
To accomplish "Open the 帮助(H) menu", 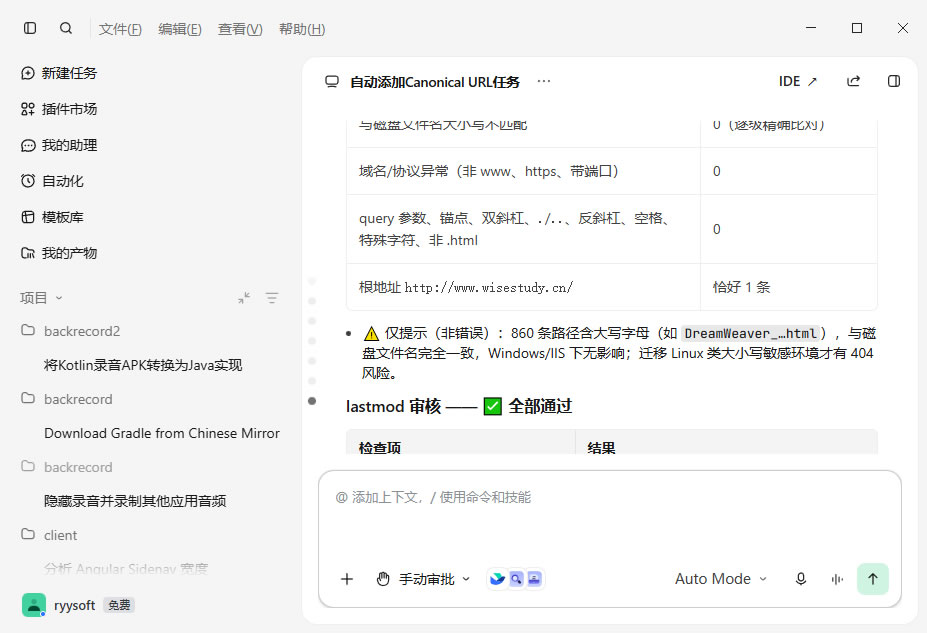I will click(302, 29).
